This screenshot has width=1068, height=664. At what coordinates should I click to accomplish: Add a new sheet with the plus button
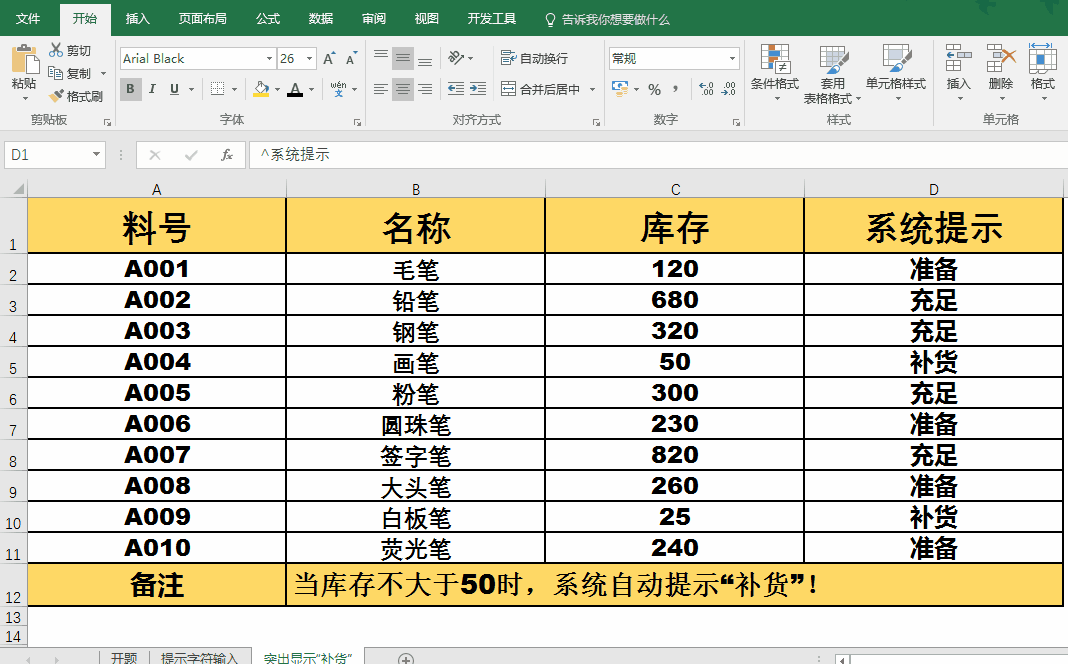pos(406,658)
